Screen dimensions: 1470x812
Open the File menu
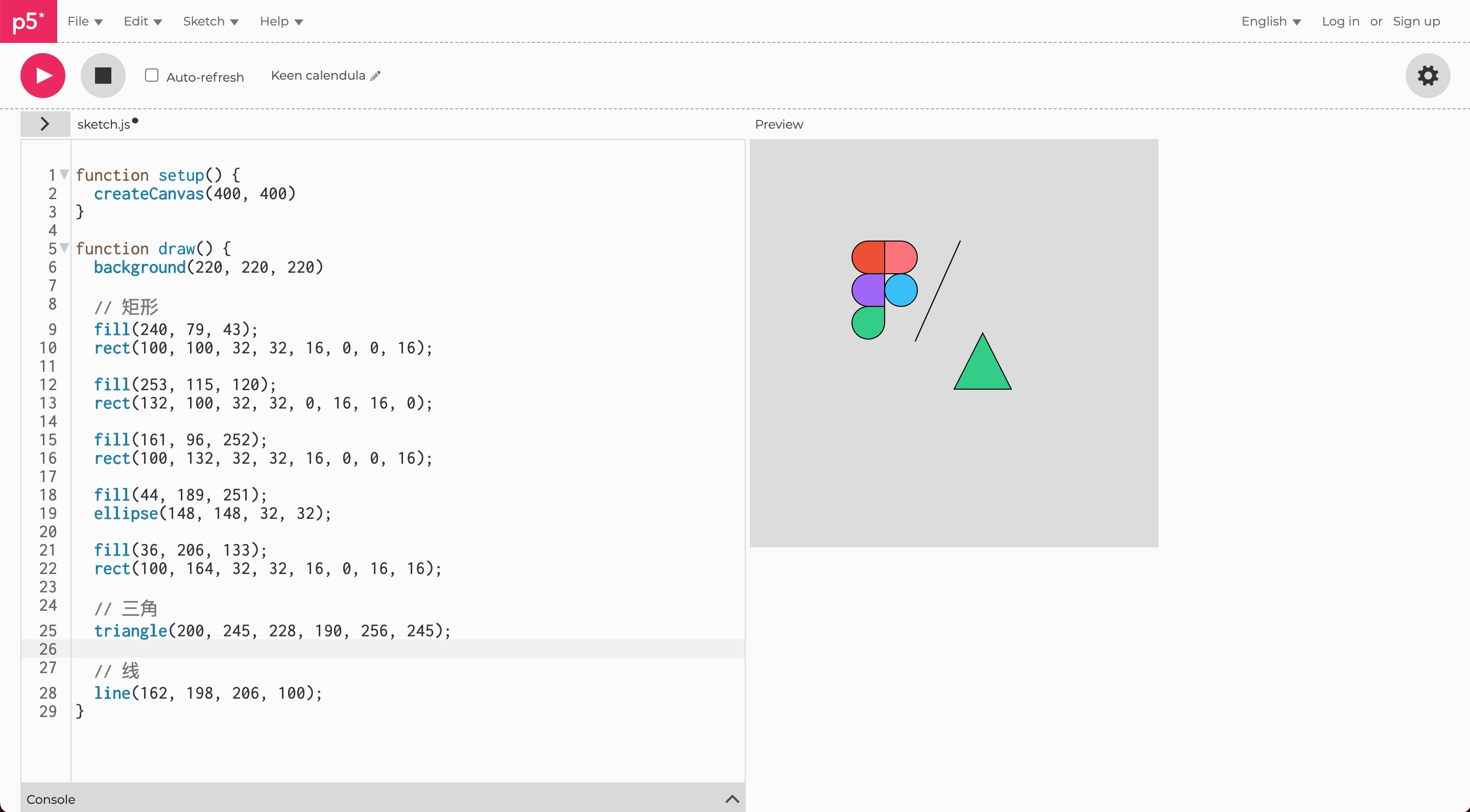[85, 21]
